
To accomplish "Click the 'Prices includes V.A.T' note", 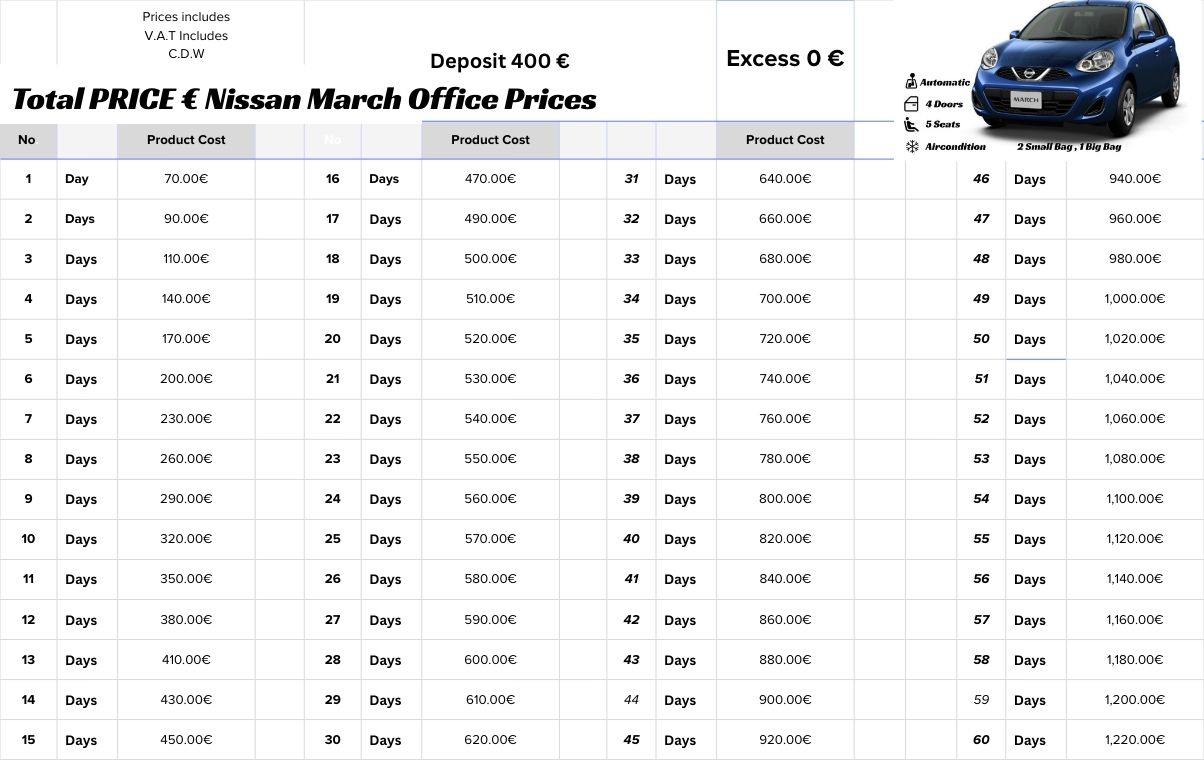I will 186,35.
